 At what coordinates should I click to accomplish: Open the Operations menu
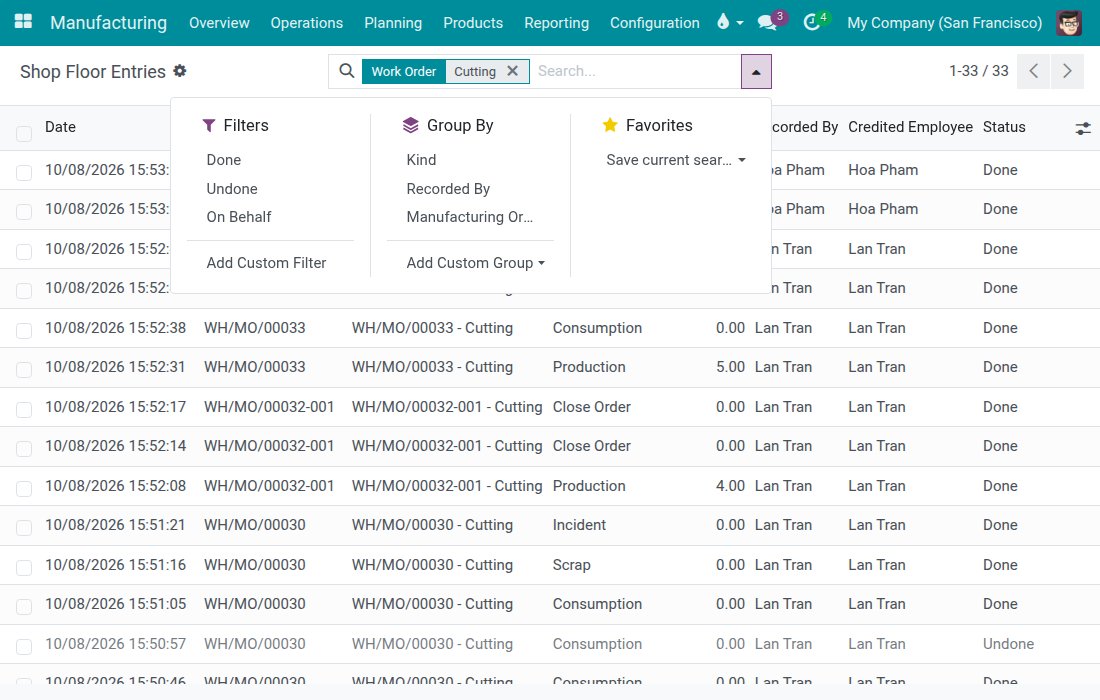[x=307, y=22]
